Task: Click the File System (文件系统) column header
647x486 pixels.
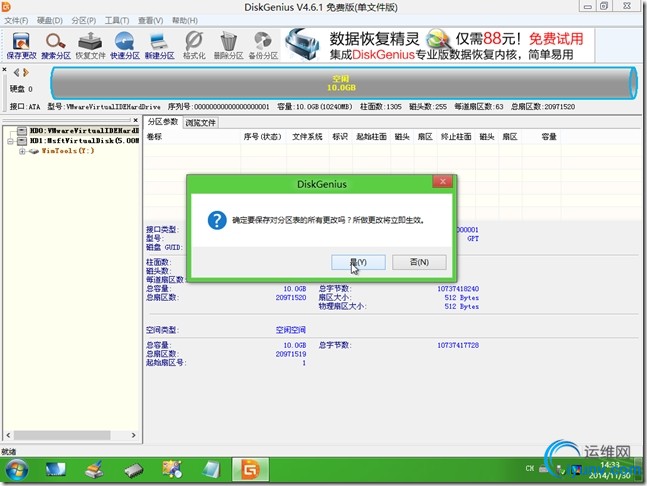Action: [x=307, y=137]
